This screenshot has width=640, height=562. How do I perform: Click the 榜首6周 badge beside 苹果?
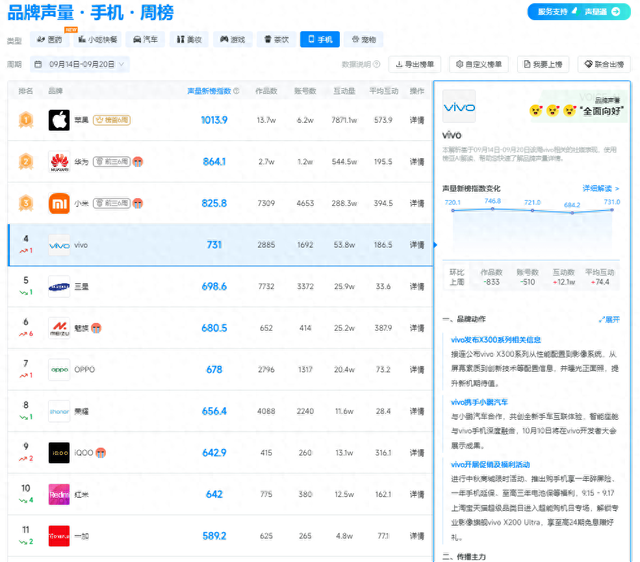[x=112, y=120]
